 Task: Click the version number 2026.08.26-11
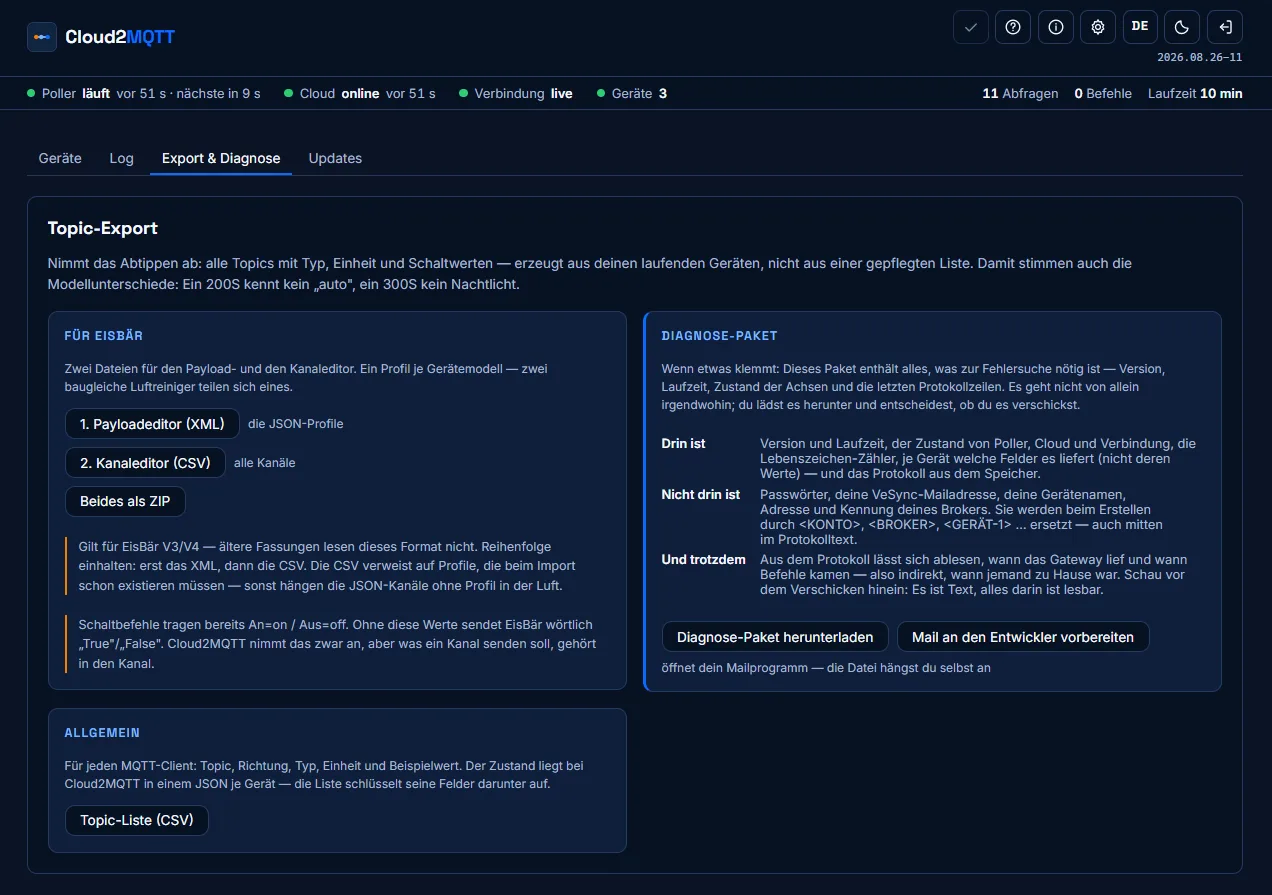click(x=1200, y=57)
